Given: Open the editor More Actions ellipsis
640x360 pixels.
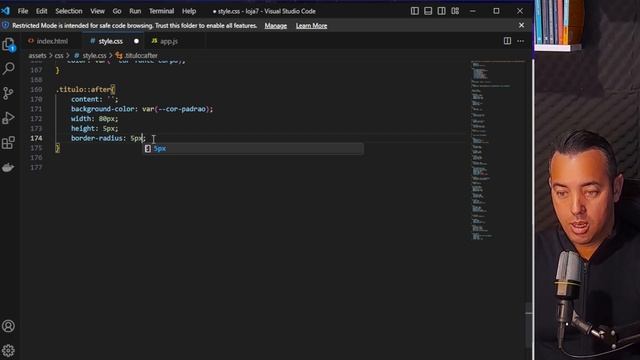Looking at the screenshot, I should (x=520, y=41).
